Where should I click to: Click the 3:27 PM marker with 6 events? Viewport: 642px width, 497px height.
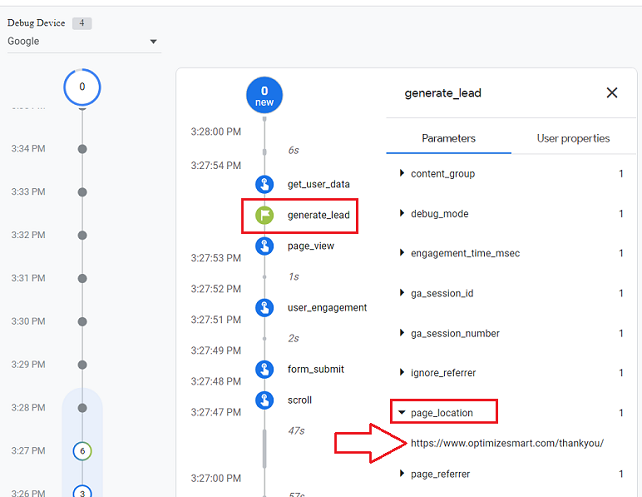point(82,451)
